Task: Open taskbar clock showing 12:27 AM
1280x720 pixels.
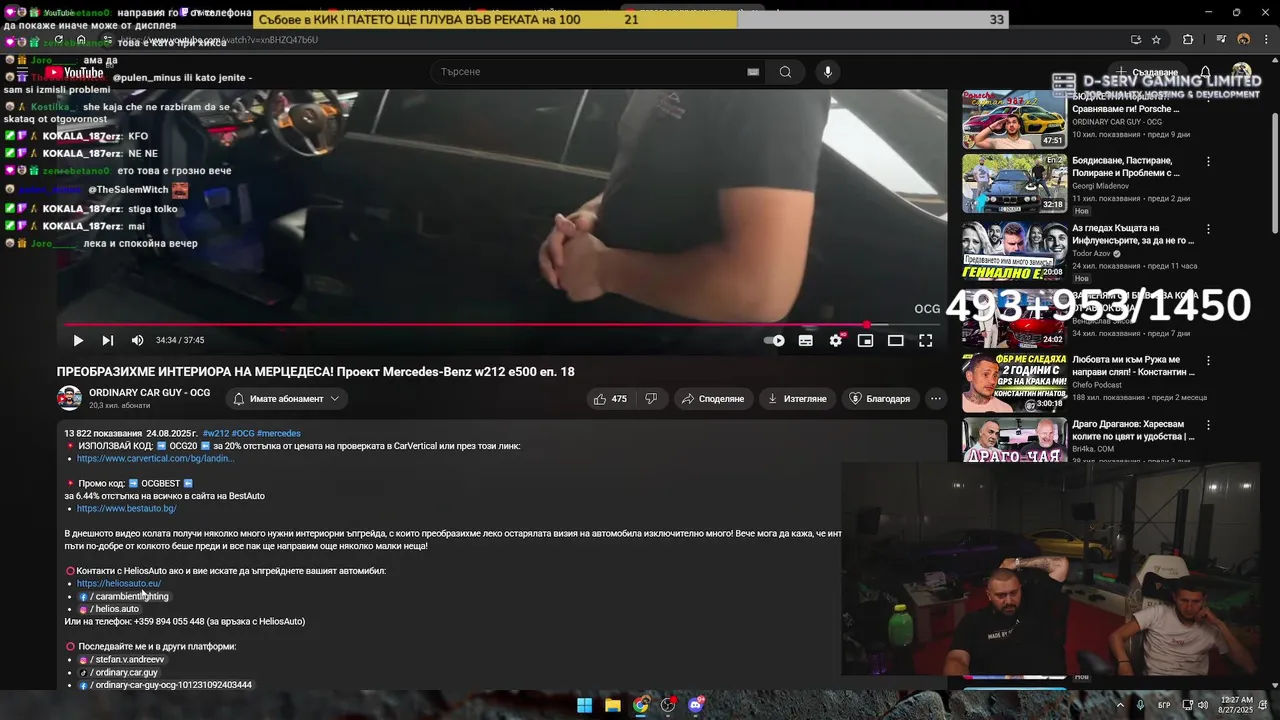Action: pos(1236,705)
